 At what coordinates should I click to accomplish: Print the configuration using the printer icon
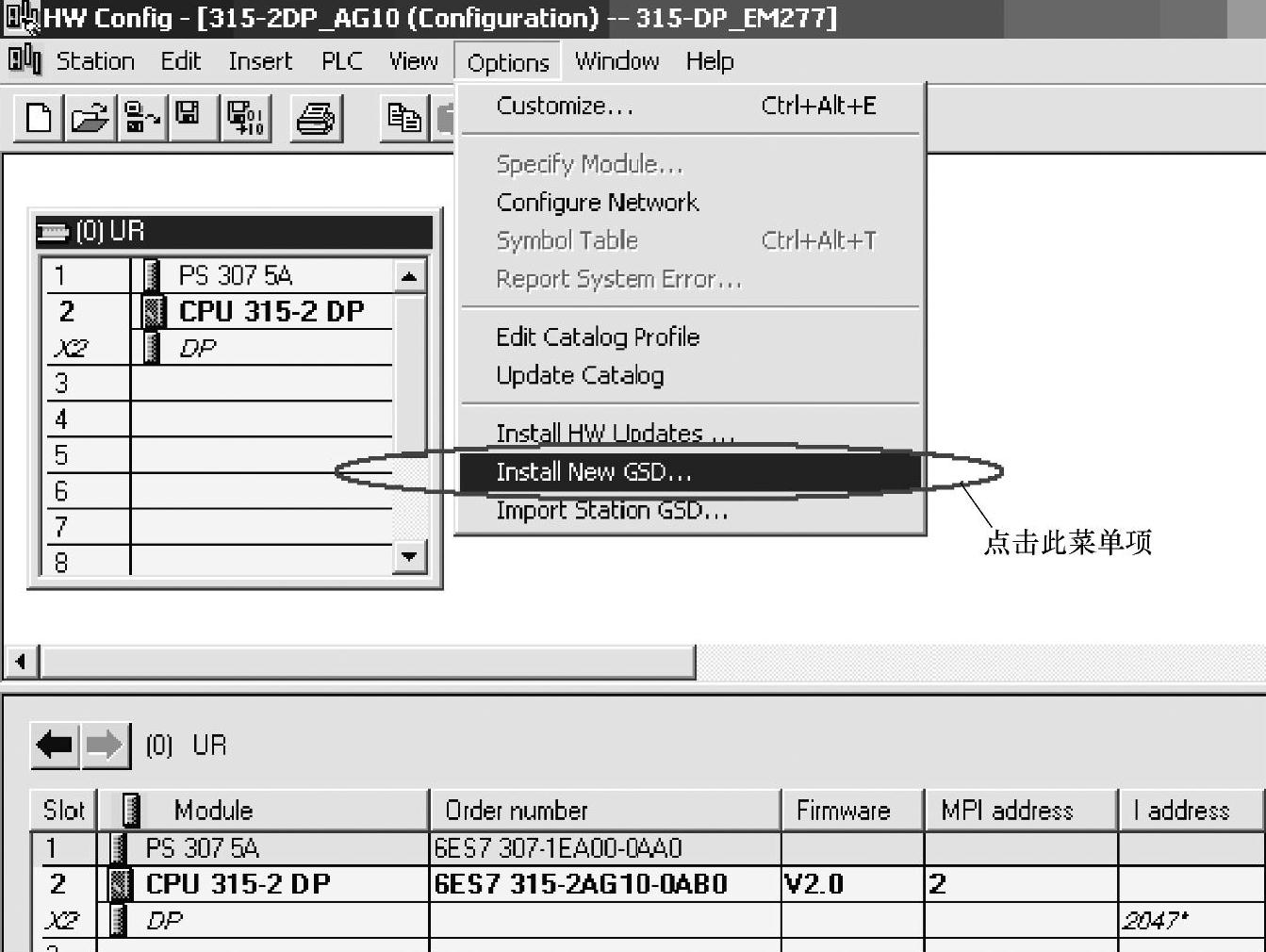coord(315,118)
